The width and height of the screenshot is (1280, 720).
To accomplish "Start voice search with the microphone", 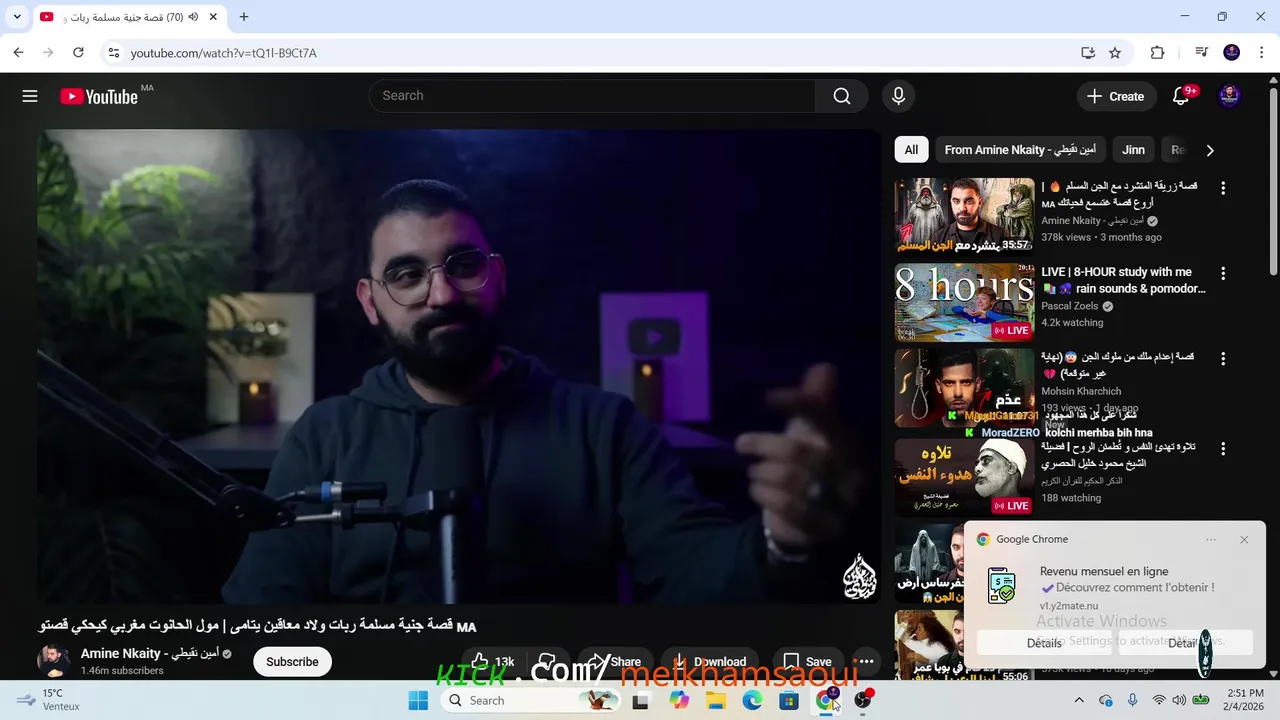I will (x=898, y=96).
